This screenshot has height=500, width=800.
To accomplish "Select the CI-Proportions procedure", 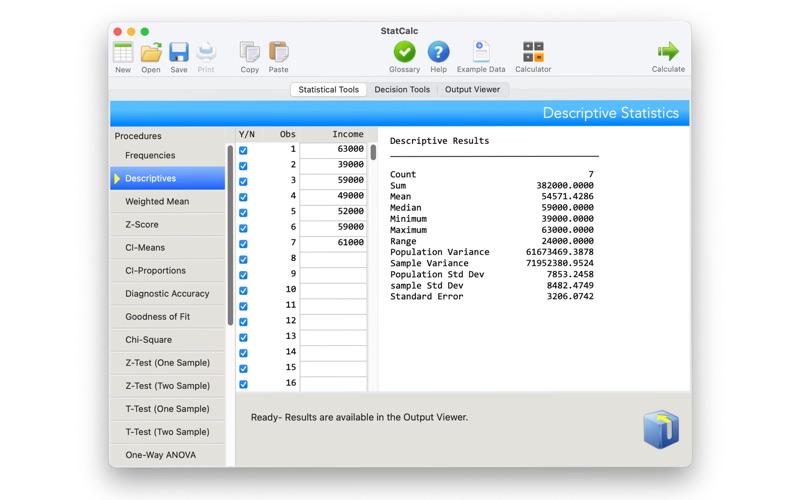I will click(x=167, y=270).
